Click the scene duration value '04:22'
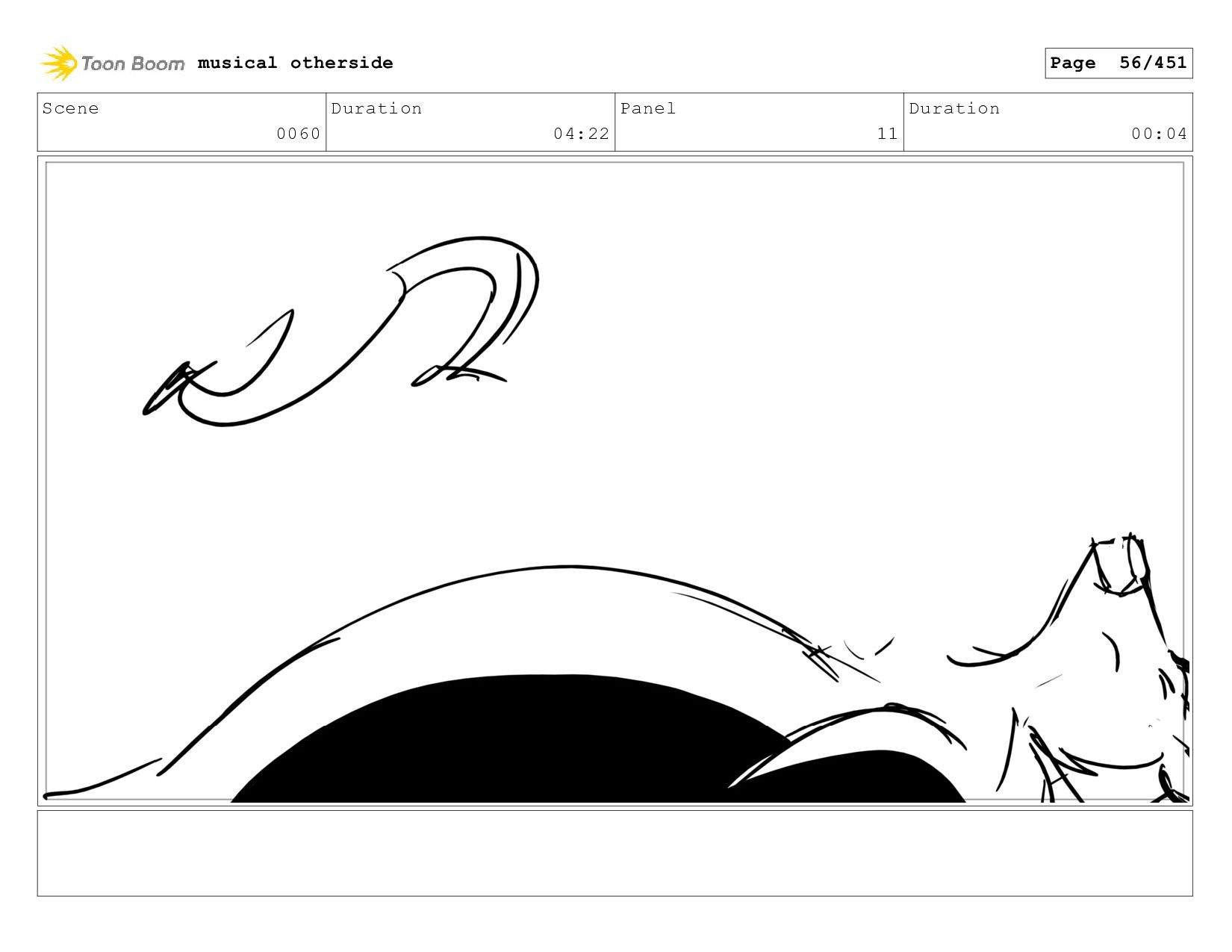The width and height of the screenshot is (1232, 952). point(581,134)
